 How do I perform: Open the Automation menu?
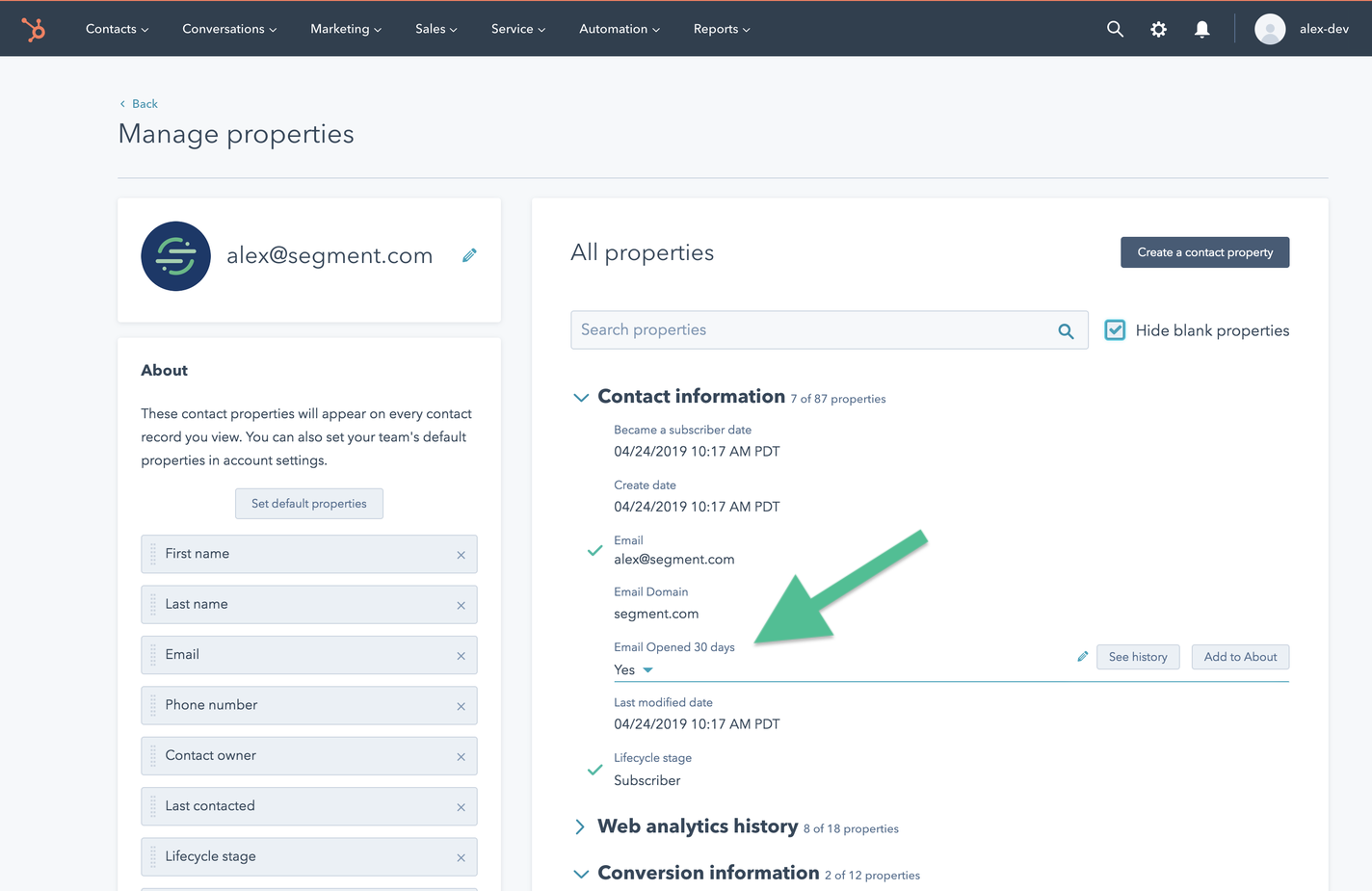click(x=619, y=29)
